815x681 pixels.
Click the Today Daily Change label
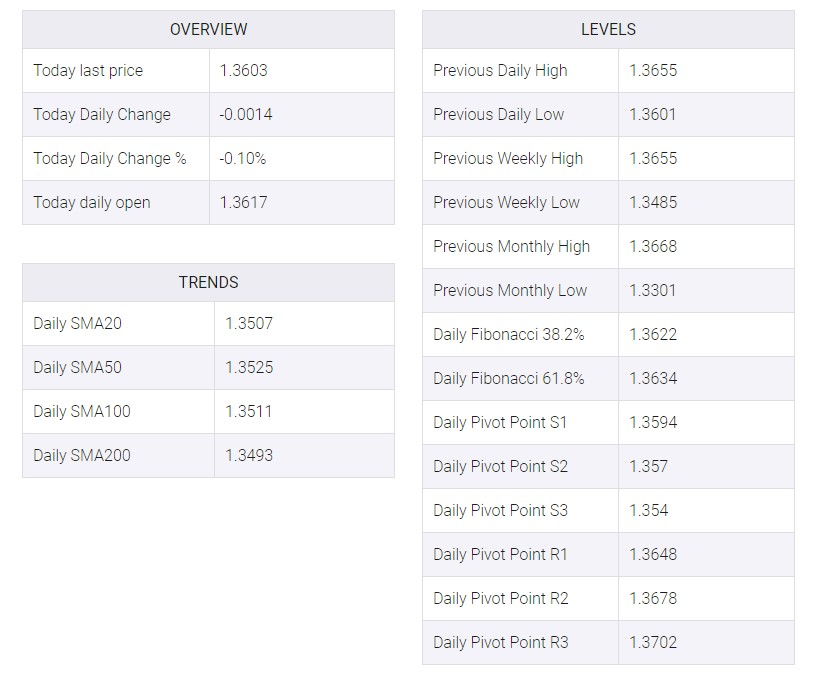click(102, 114)
